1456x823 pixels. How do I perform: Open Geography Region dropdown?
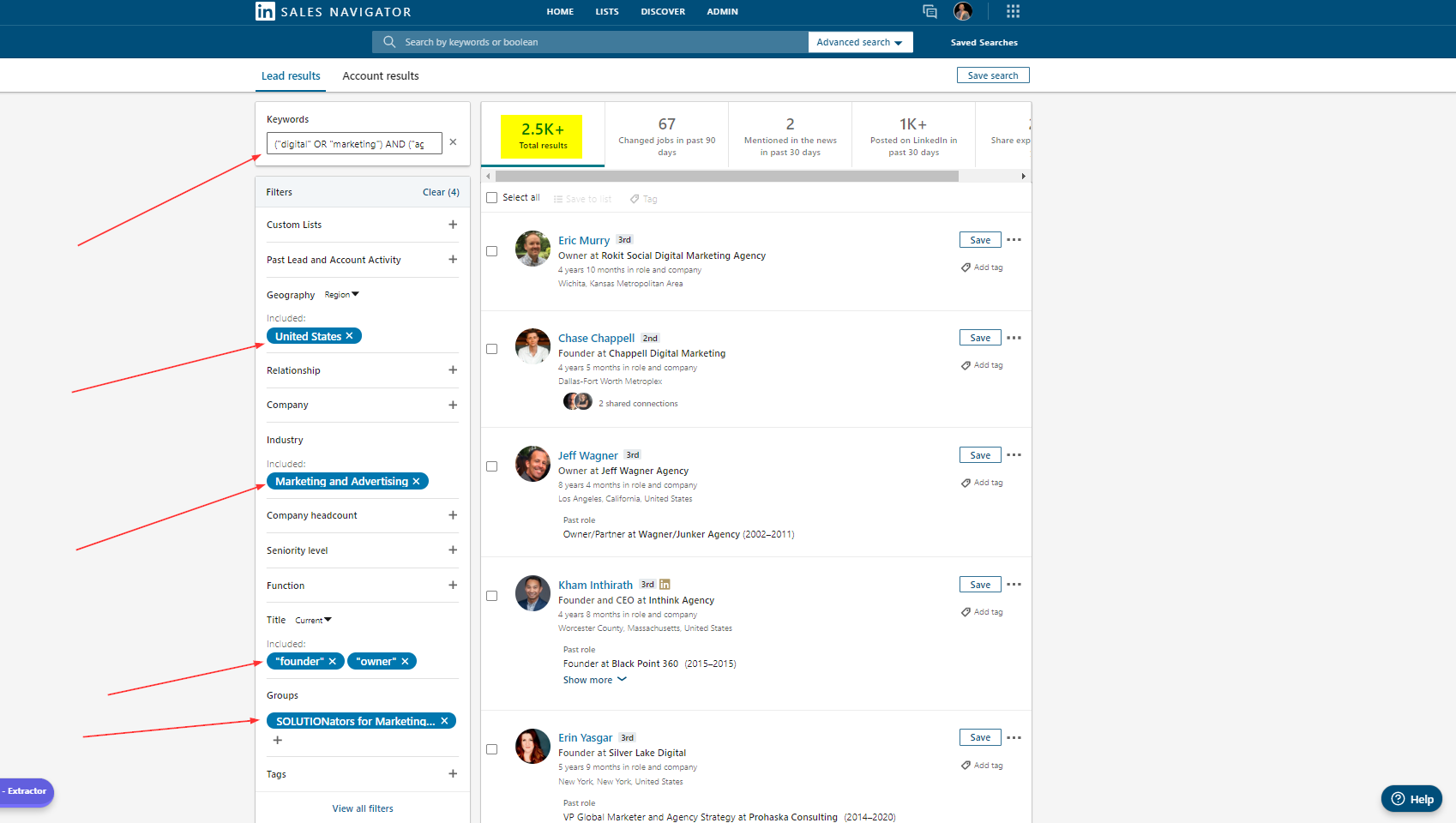[x=342, y=295]
